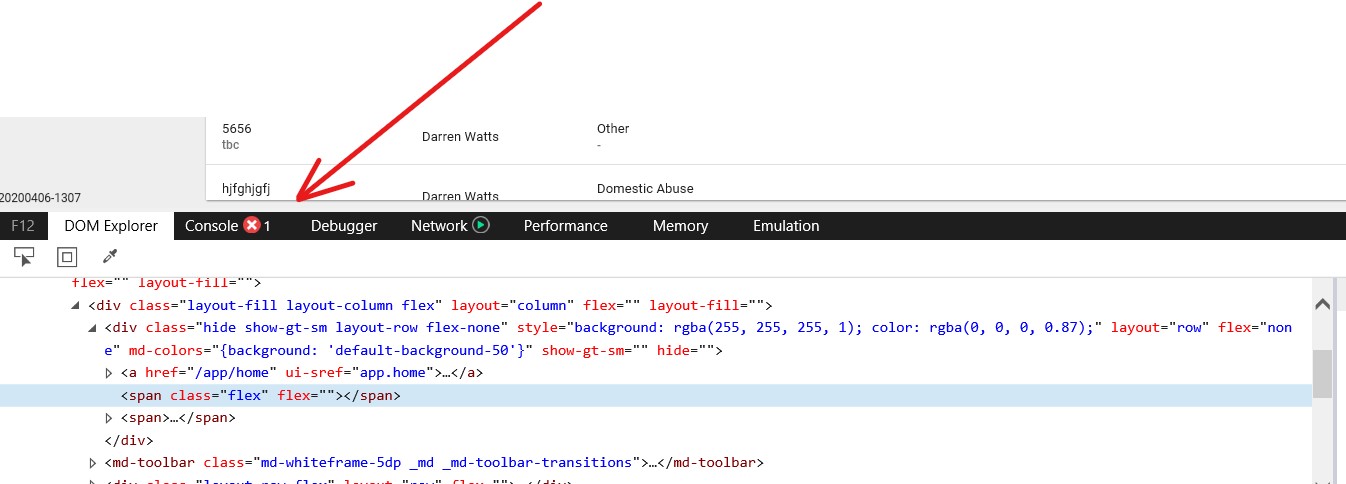Select the span class flex DOM line
This screenshot has height=484, width=1346.
coord(260,396)
